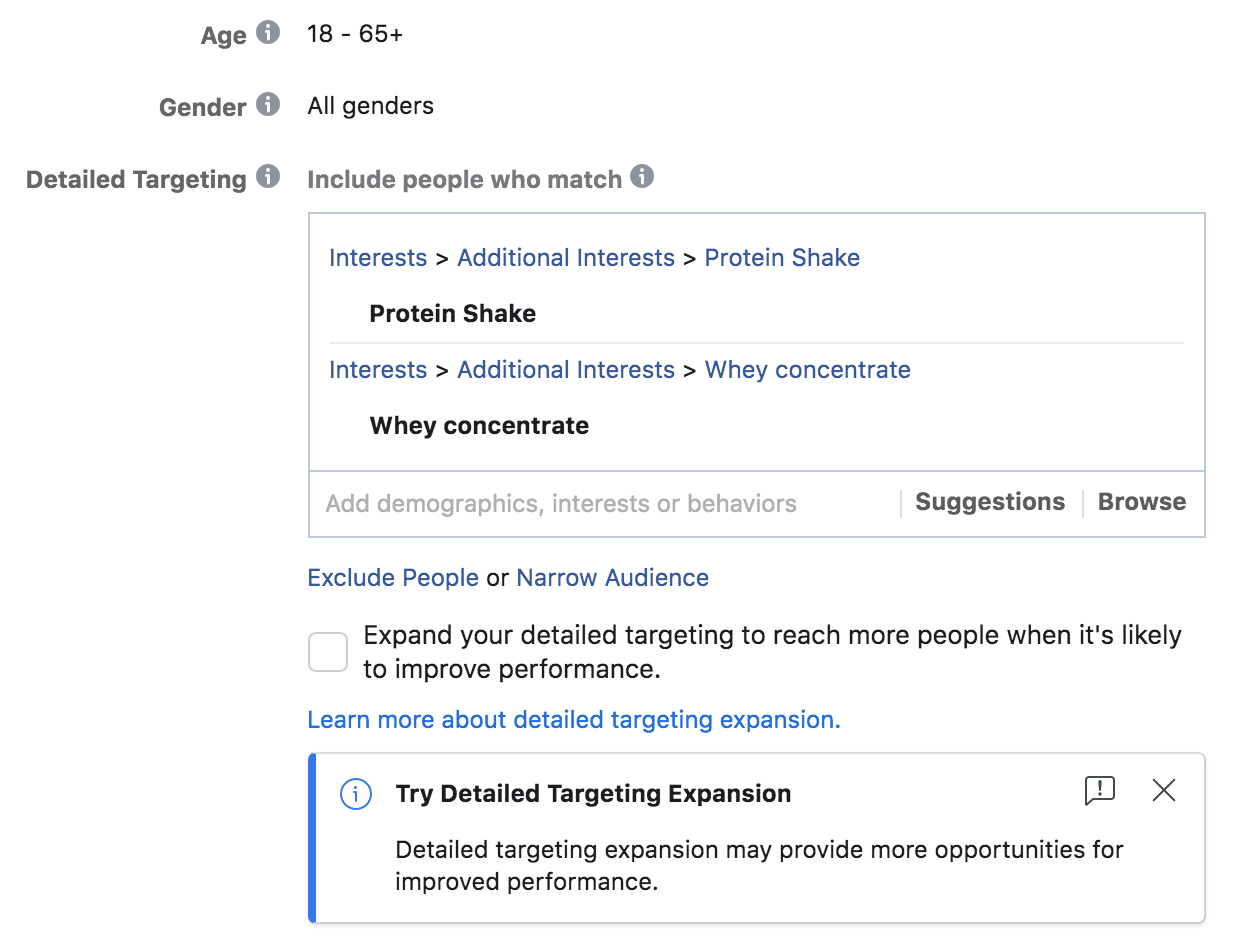Click the Exclude People link

coord(393,578)
